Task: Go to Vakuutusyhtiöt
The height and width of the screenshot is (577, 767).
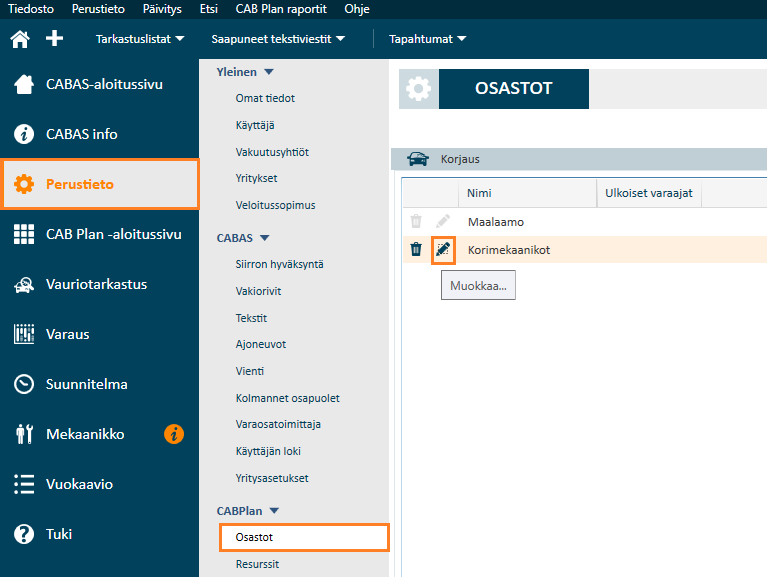Action: click(272, 152)
